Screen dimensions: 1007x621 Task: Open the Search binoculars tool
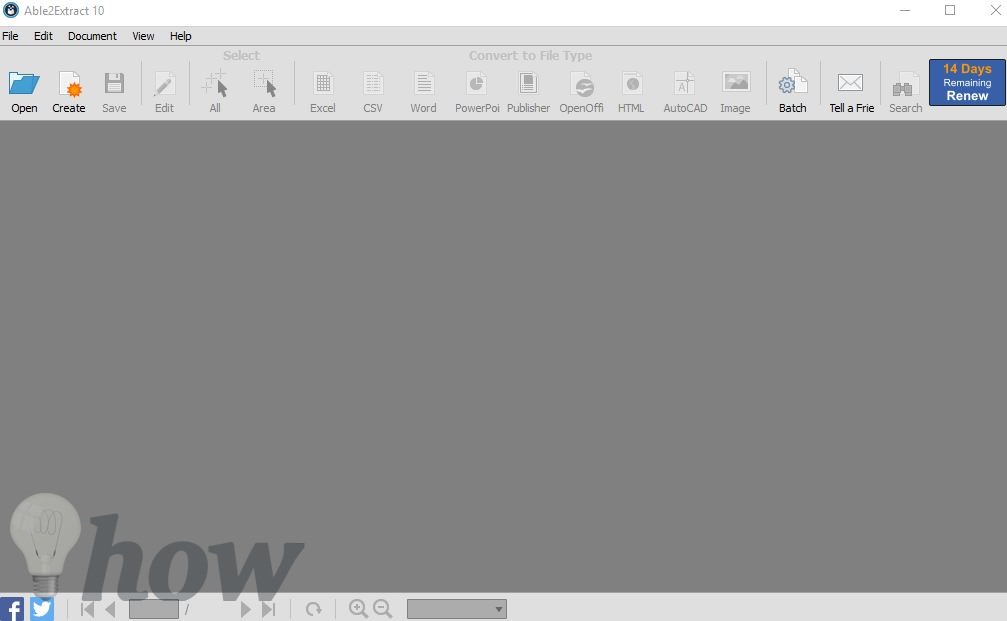pyautogui.click(x=906, y=85)
